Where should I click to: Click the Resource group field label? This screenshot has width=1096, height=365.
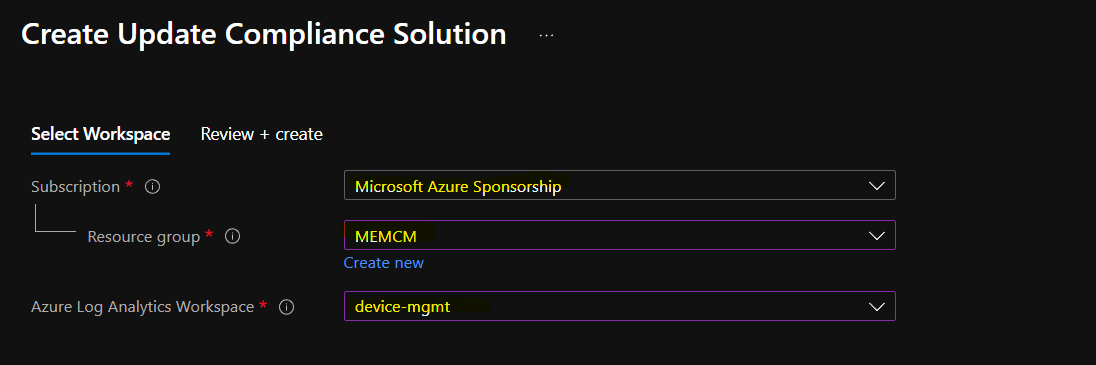tap(144, 237)
